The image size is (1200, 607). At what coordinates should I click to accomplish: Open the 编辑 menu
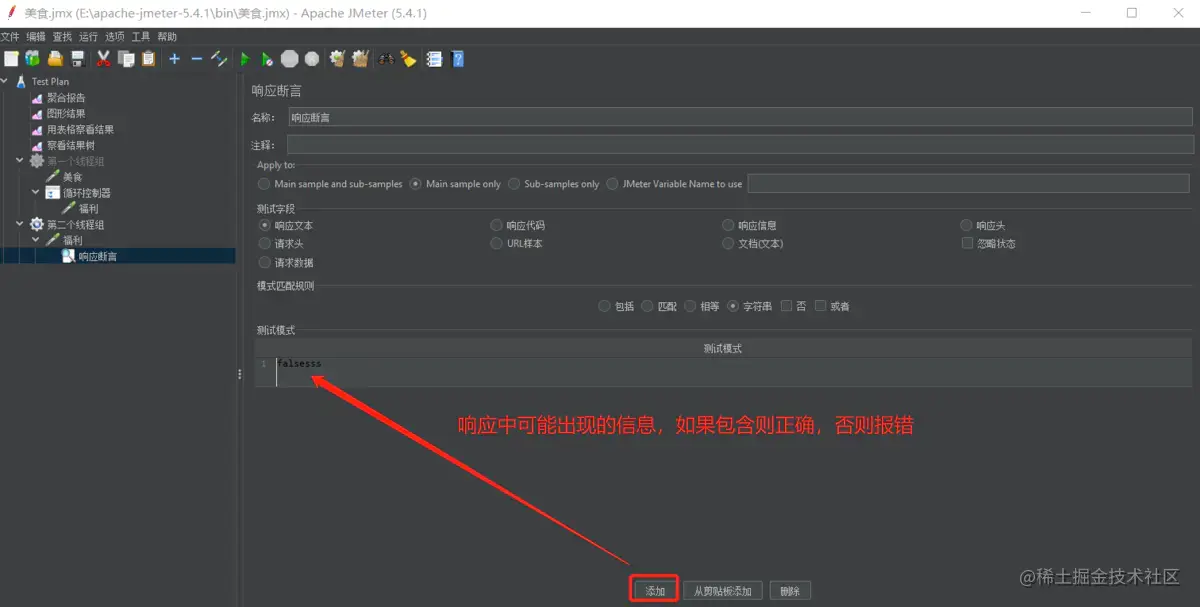(x=37, y=37)
